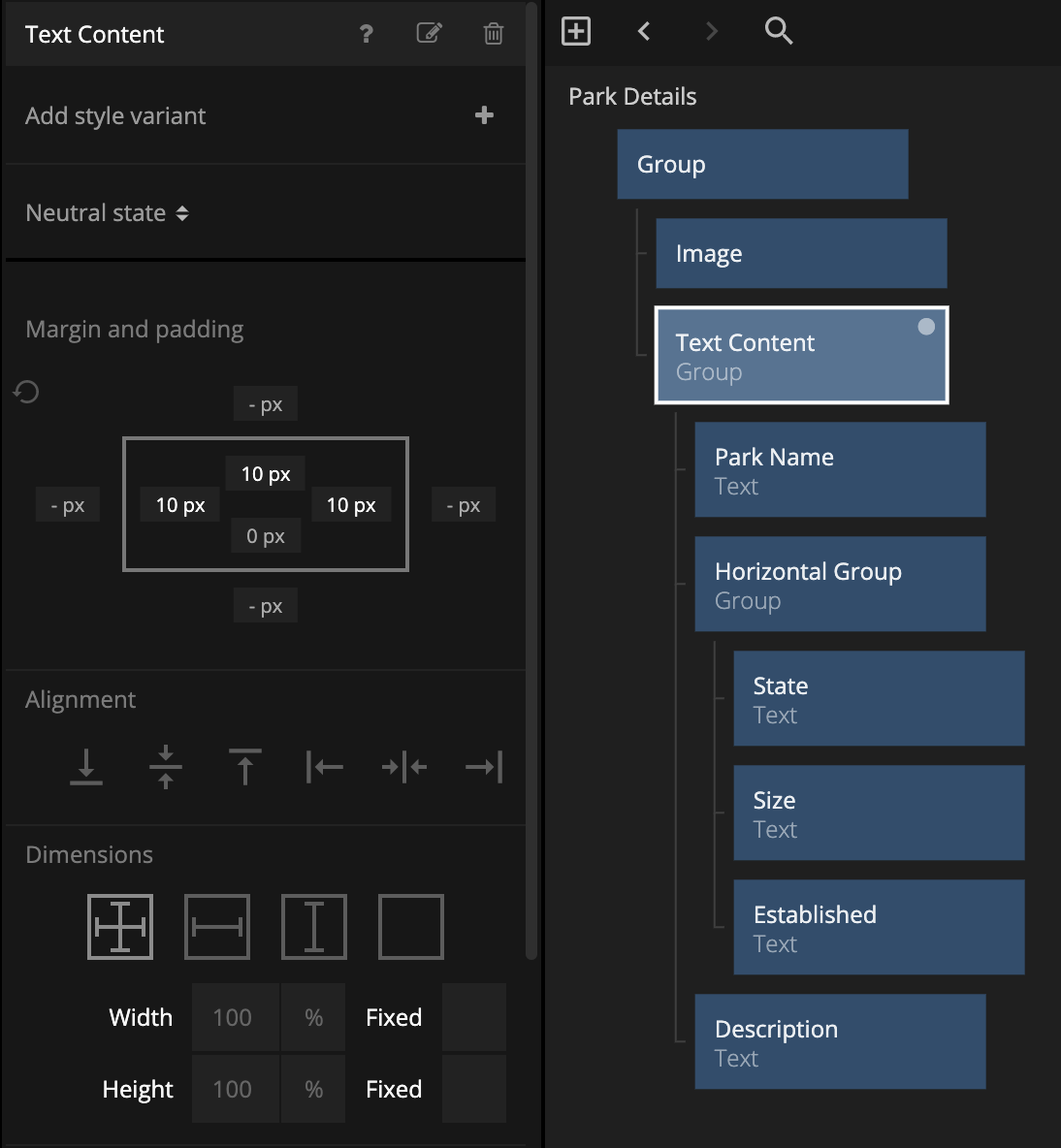Image resolution: width=1061 pixels, height=1148 pixels.
Task: Select center horizontally alignment icon
Action: click(403, 767)
